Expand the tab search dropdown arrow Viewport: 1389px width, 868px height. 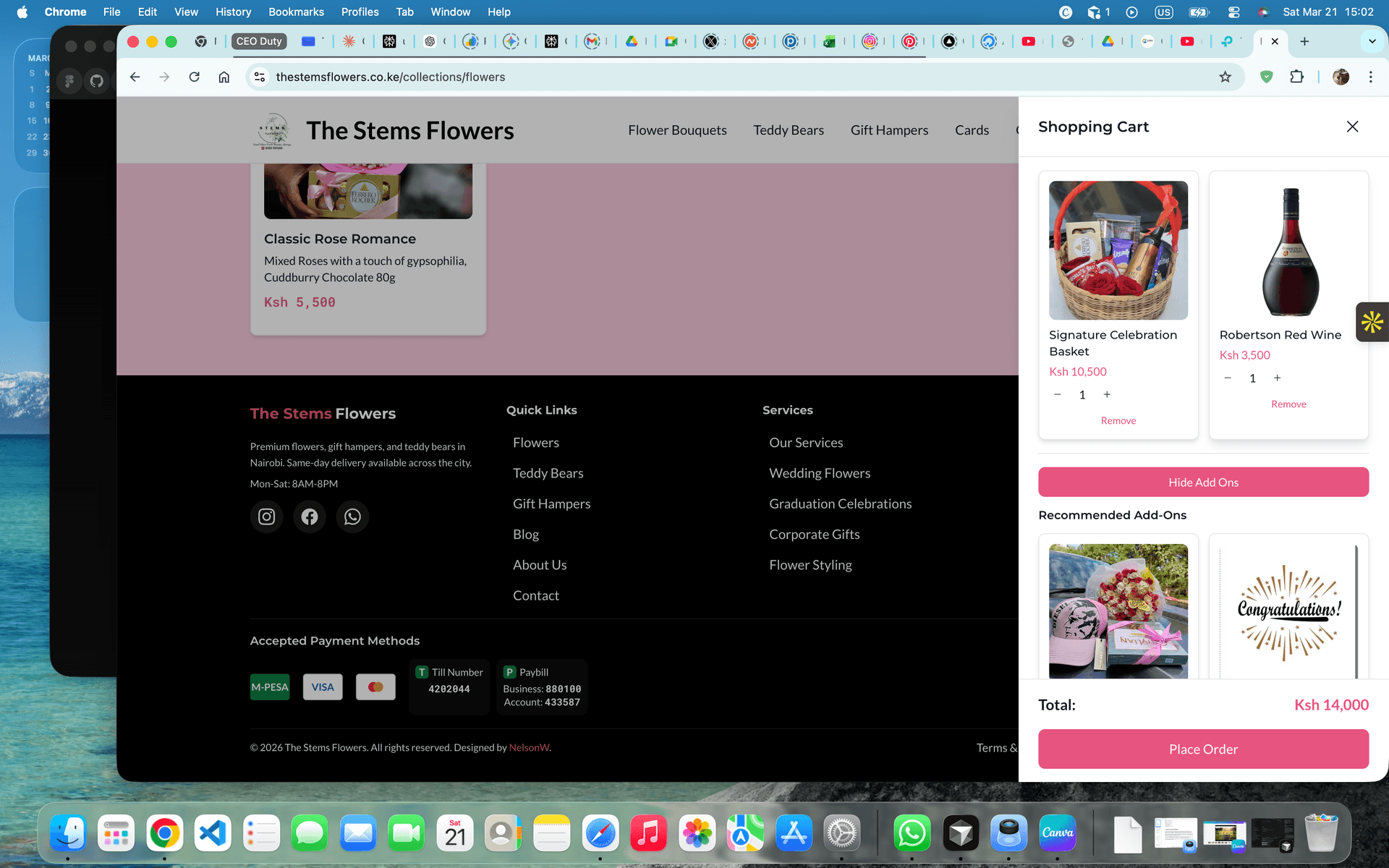tap(1372, 41)
